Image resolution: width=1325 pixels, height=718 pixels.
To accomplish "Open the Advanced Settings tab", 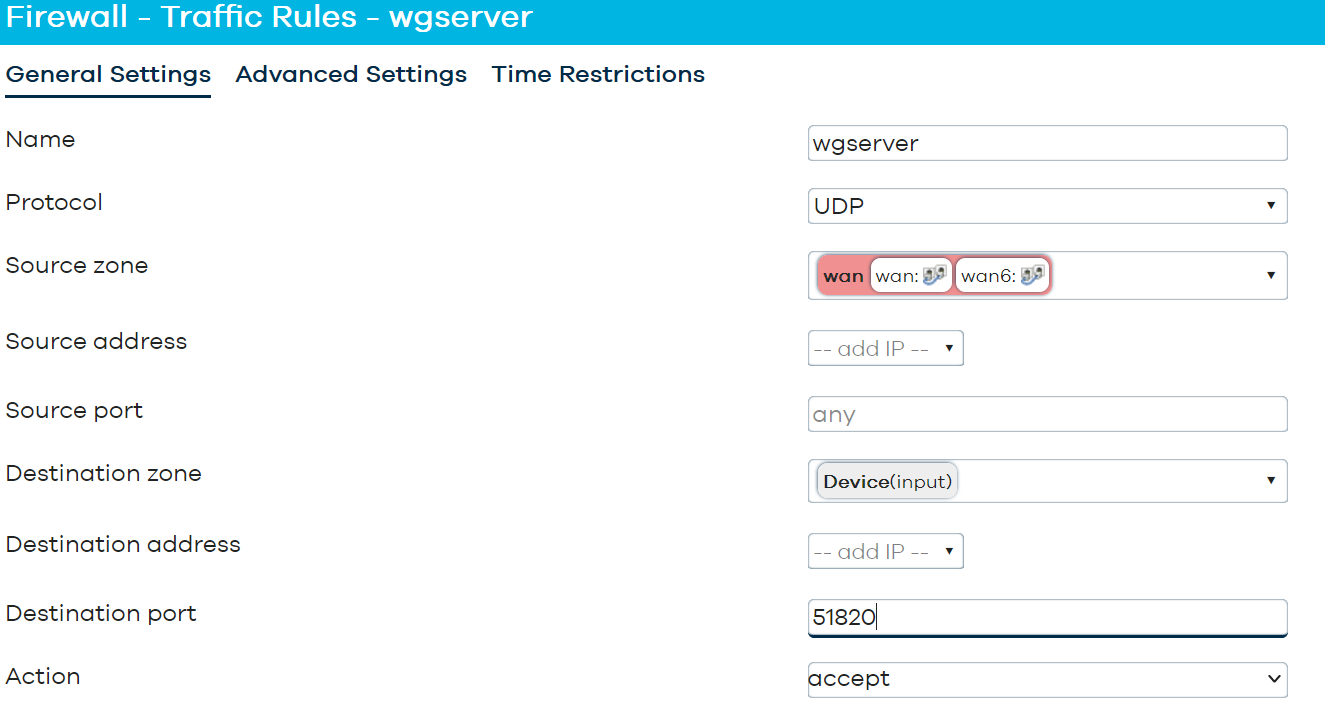I will coord(351,75).
